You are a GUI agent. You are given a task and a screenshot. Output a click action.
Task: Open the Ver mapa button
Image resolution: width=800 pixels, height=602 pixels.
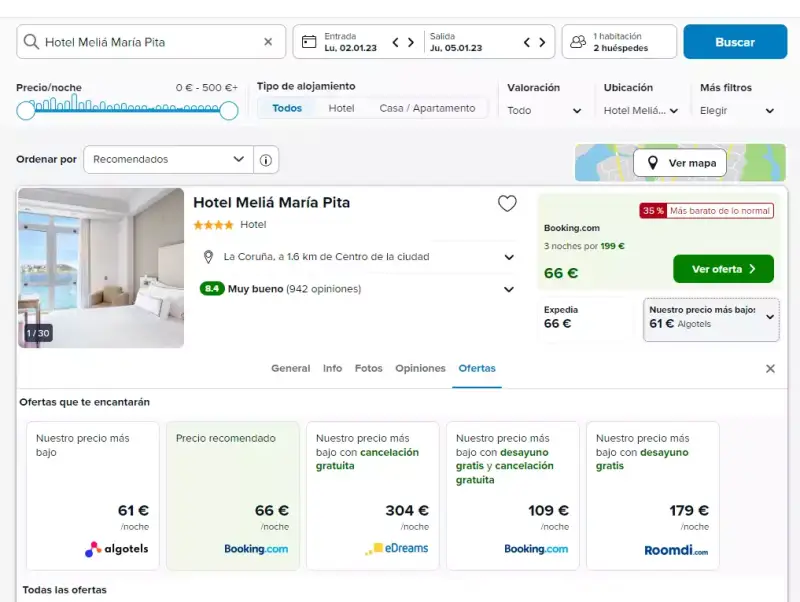click(680, 163)
